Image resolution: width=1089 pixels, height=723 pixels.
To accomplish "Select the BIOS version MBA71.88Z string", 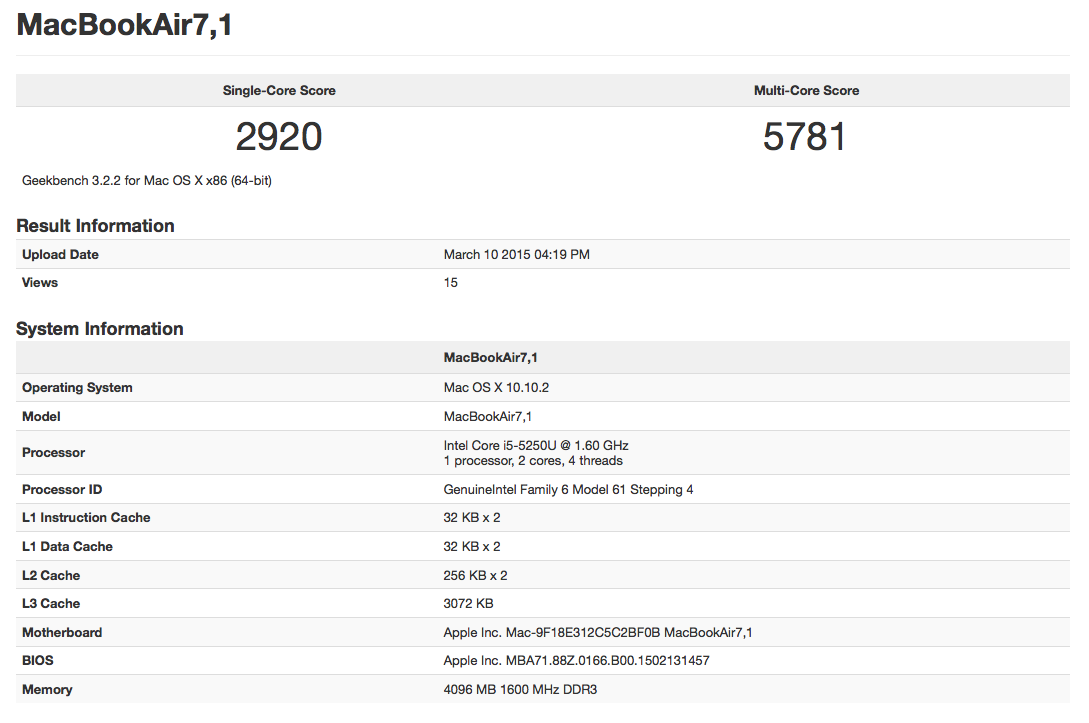I will tap(576, 661).
